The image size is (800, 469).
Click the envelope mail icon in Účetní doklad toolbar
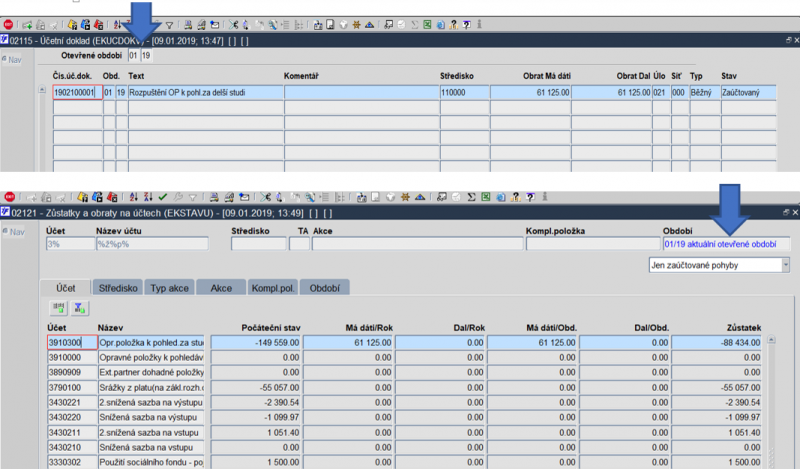click(x=215, y=24)
